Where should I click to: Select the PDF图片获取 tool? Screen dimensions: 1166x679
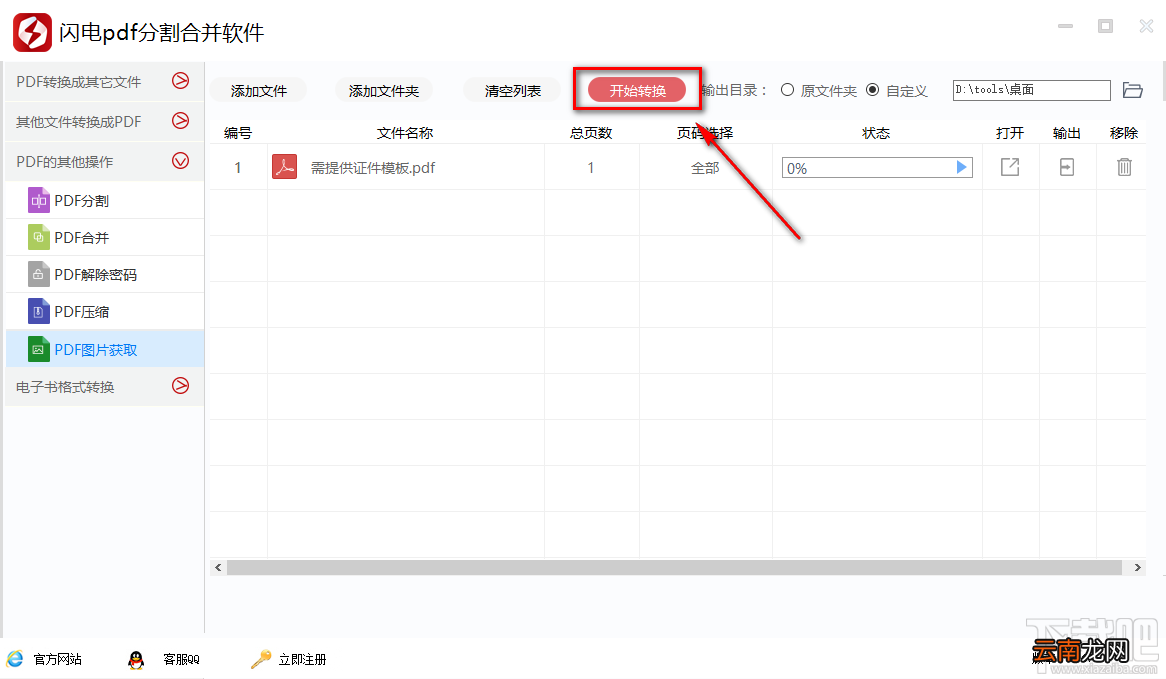click(x=104, y=350)
